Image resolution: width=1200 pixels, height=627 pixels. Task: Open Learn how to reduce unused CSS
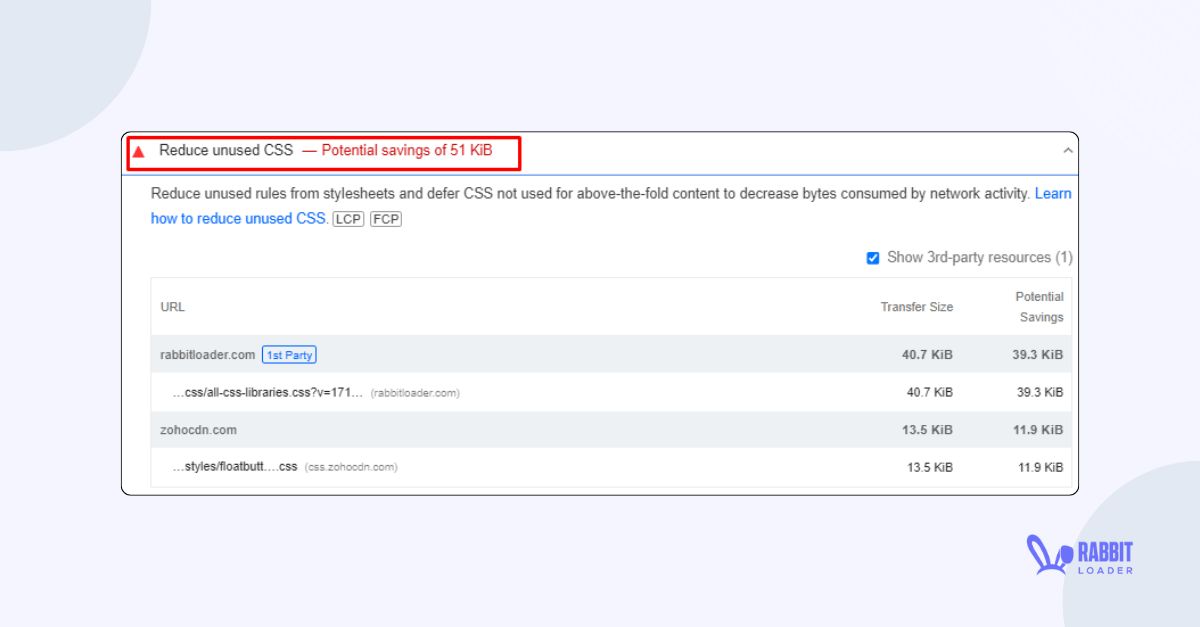pos(242,218)
